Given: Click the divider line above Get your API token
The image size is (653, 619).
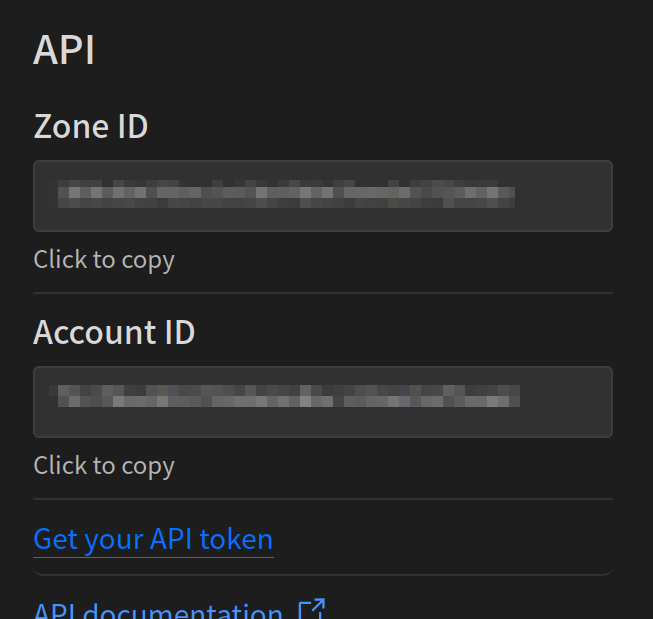Looking at the screenshot, I should [x=323, y=499].
